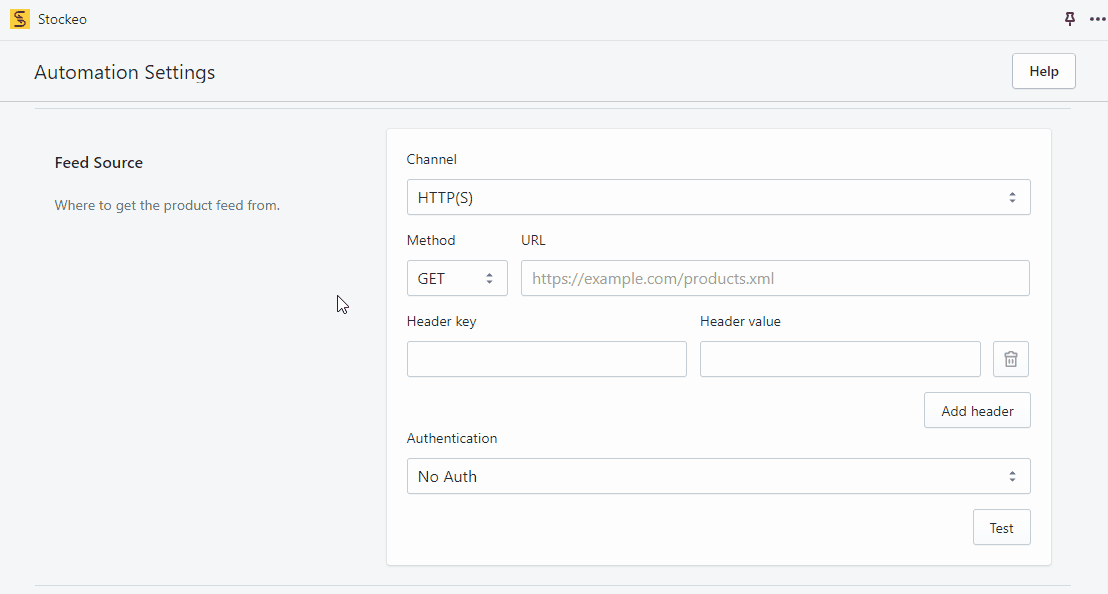
Task: Open the three-dot overflow menu
Action: [1097, 19]
